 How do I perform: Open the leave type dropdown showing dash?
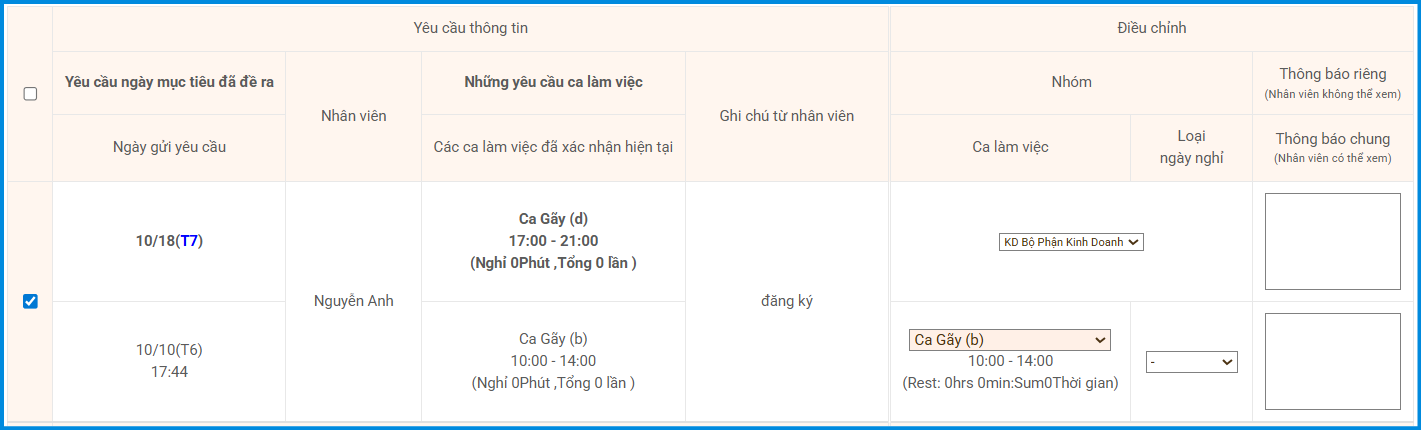[1192, 362]
